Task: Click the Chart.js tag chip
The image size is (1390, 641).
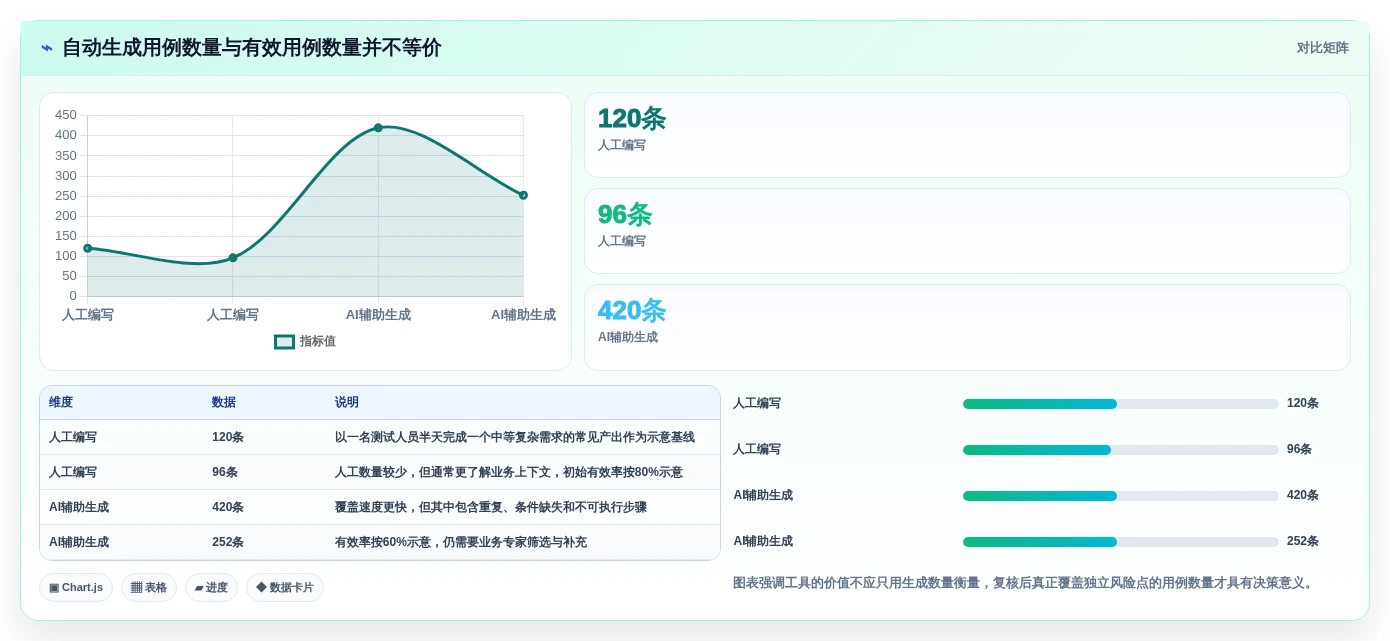Action: click(76, 588)
